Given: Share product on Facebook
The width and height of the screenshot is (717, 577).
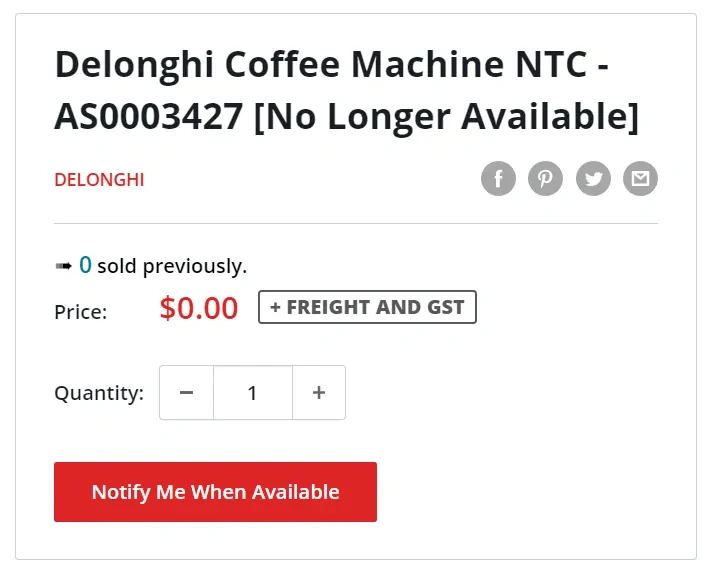Looking at the screenshot, I should (498, 180).
